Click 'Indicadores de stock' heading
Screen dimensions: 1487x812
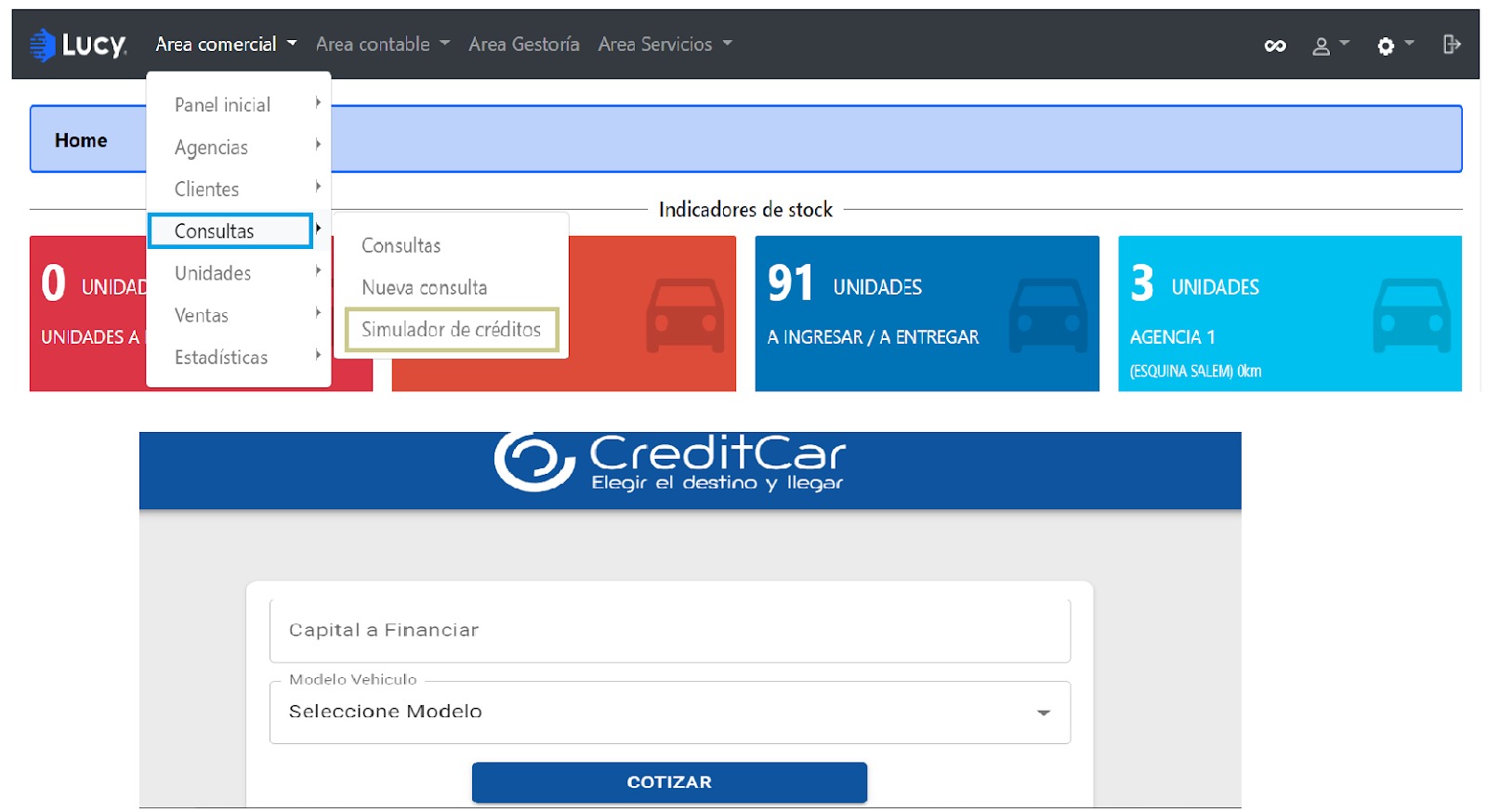745,210
